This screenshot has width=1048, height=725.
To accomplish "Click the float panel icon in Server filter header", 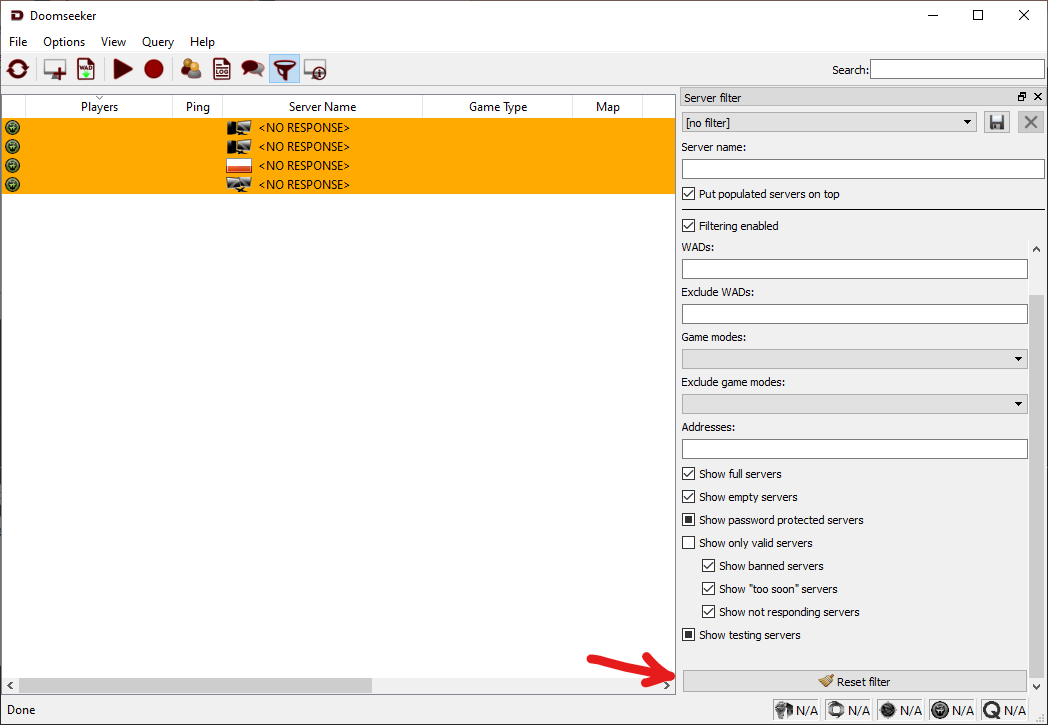I will point(1022,97).
